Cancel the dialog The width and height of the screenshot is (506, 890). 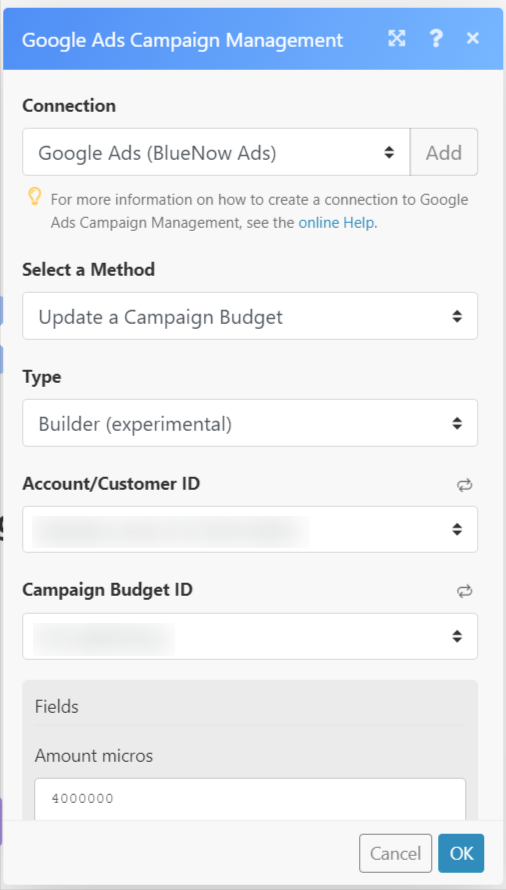point(395,853)
